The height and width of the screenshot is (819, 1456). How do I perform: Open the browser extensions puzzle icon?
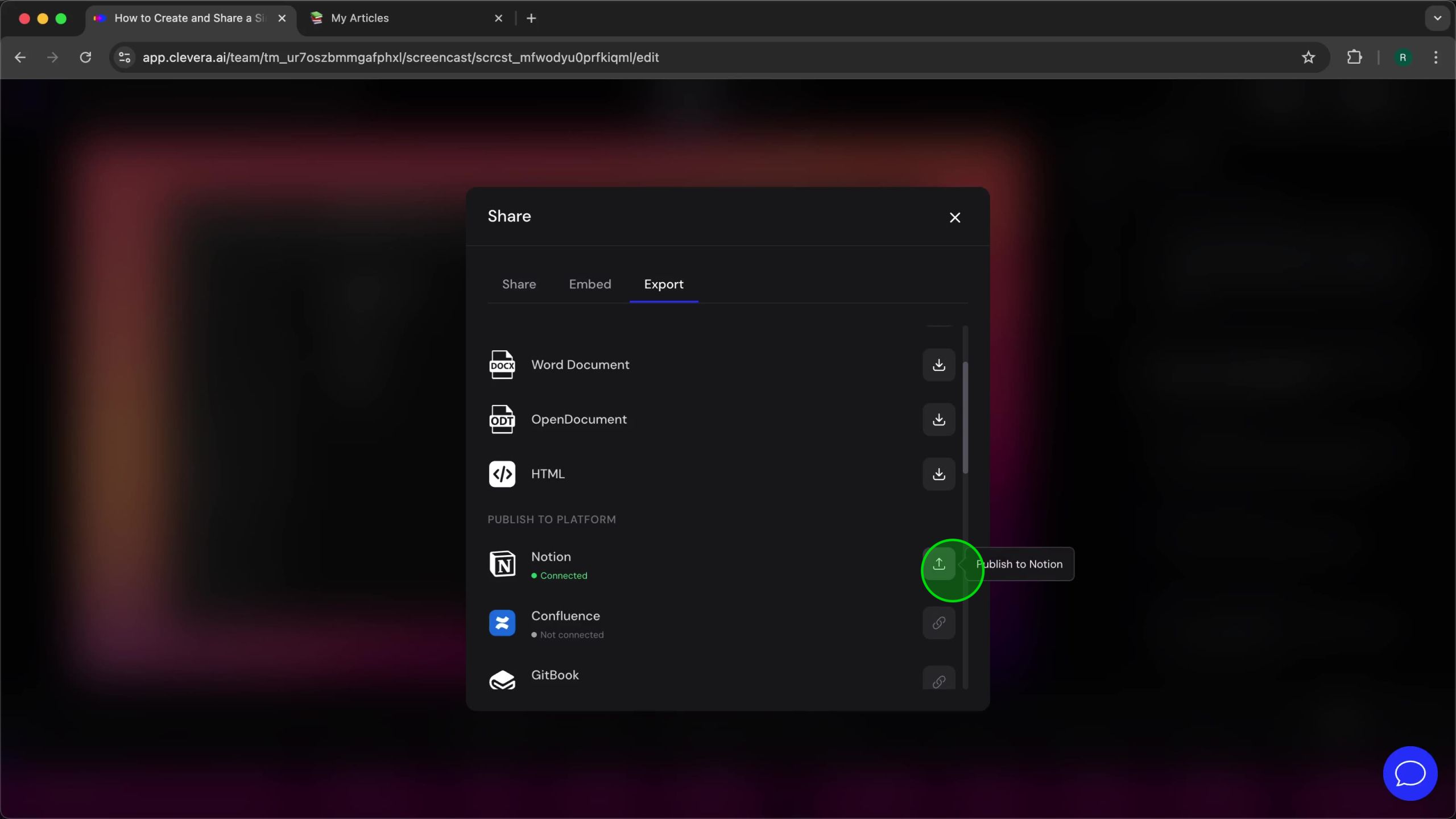pyautogui.click(x=1354, y=57)
